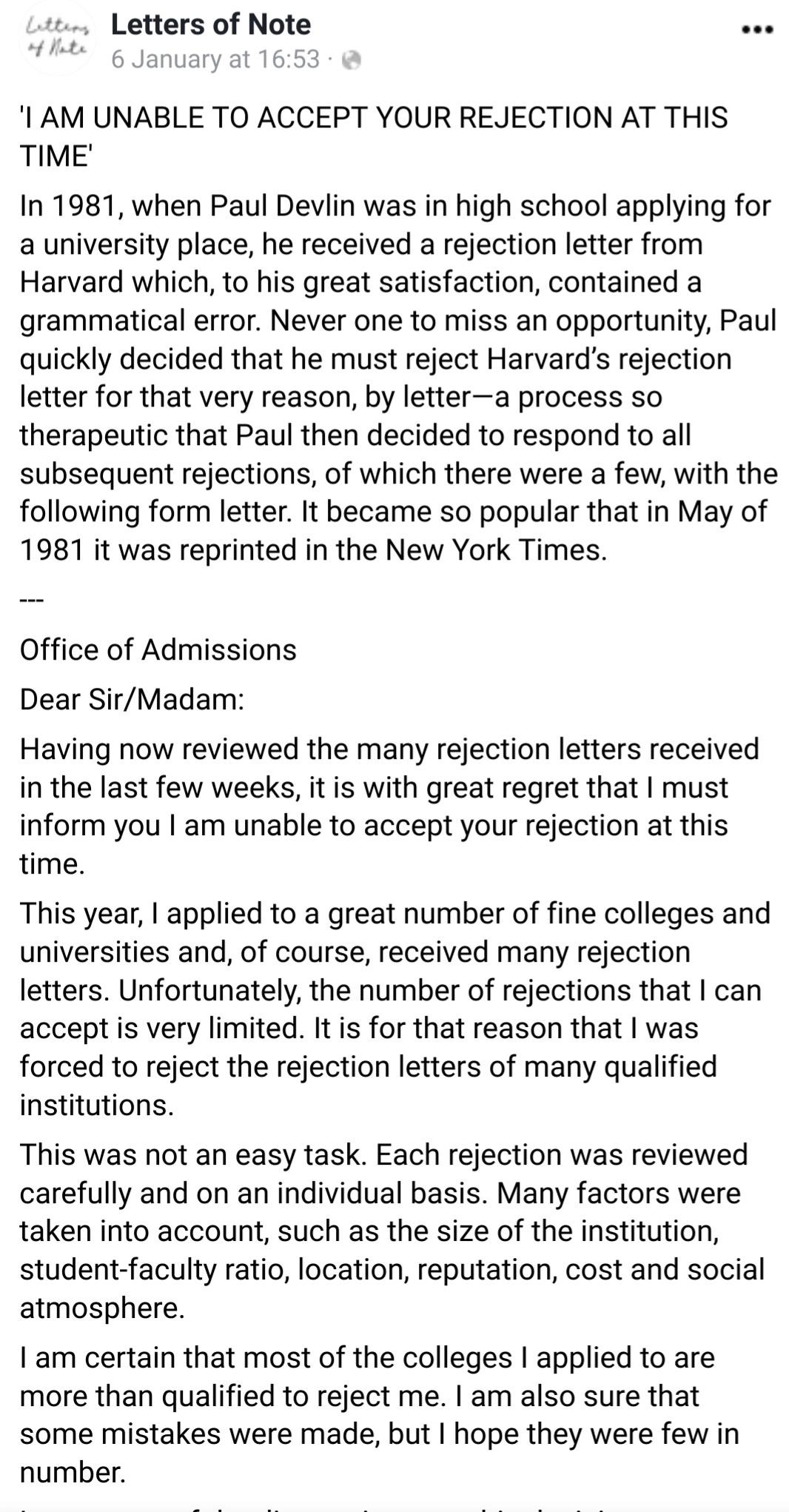Viewport: 789px width, 1512px height.
Task: Open the Letters of Note profile picture
Action: tap(57, 40)
